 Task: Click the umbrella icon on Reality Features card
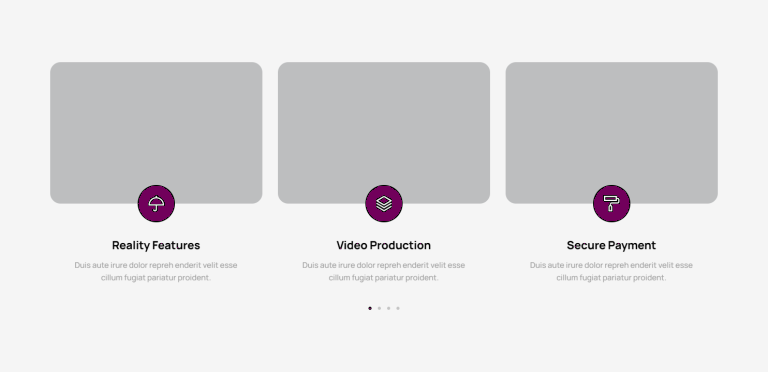(x=156, y=204)
